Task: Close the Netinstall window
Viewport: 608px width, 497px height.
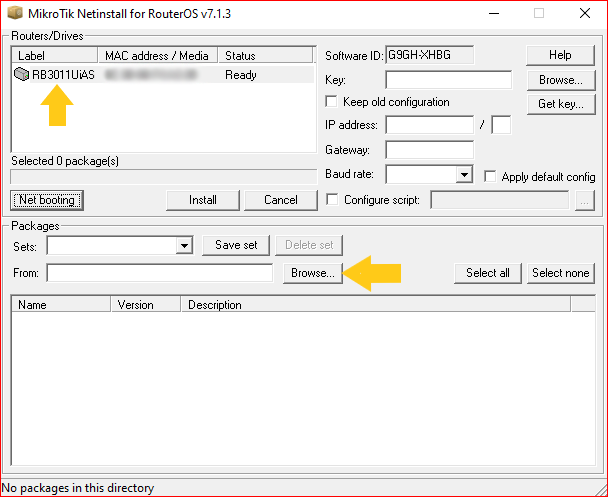Action: tap(585, 13)
